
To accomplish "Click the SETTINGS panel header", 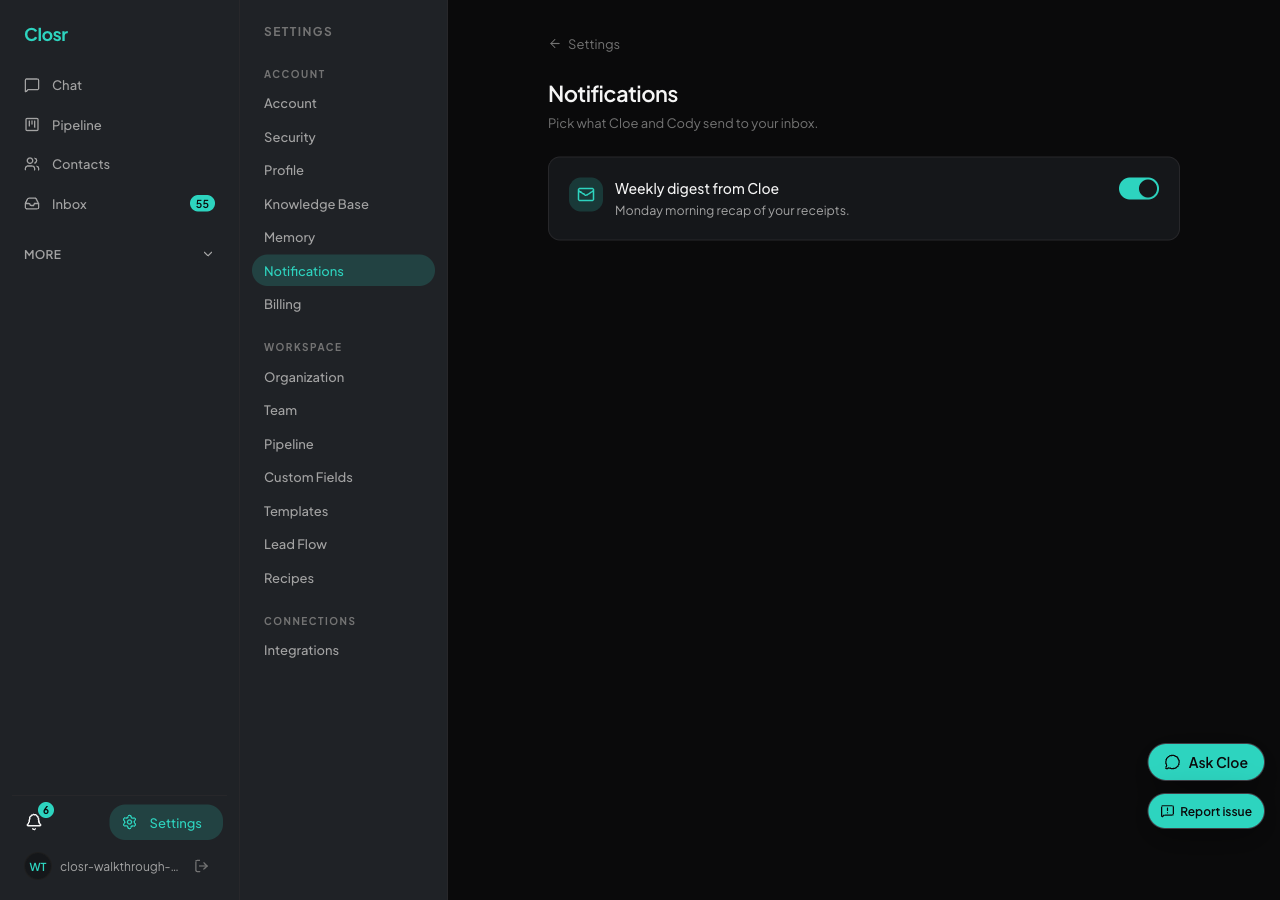I will point(298,32).
